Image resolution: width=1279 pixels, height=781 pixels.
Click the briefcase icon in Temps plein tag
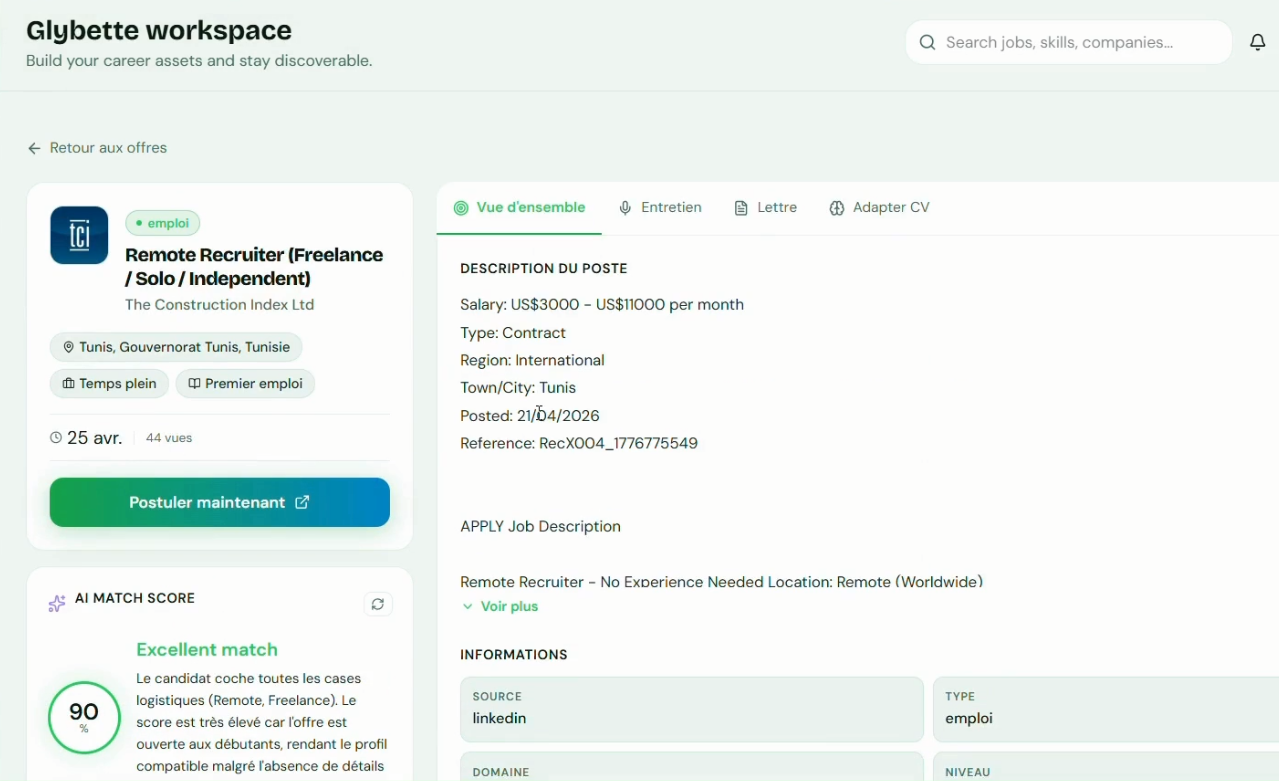[69, 384]
